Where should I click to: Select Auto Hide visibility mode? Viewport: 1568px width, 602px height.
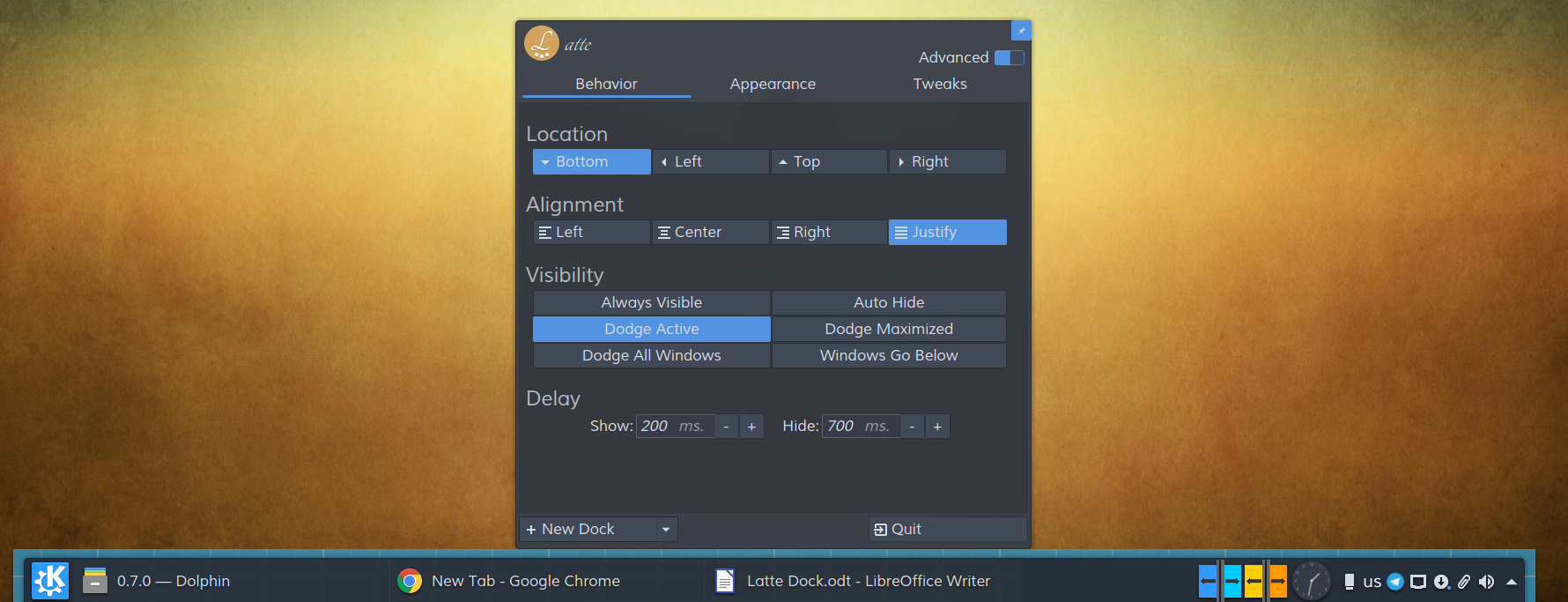[889, 302]
